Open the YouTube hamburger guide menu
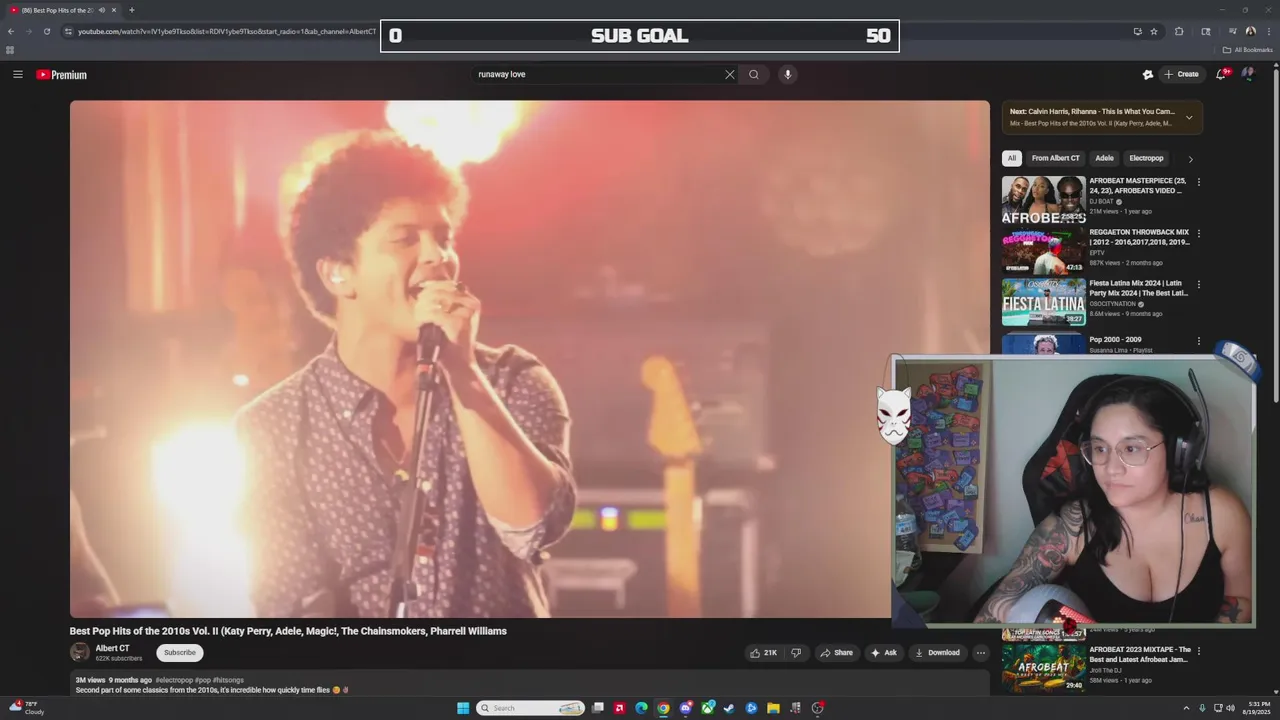 point(17,74)
